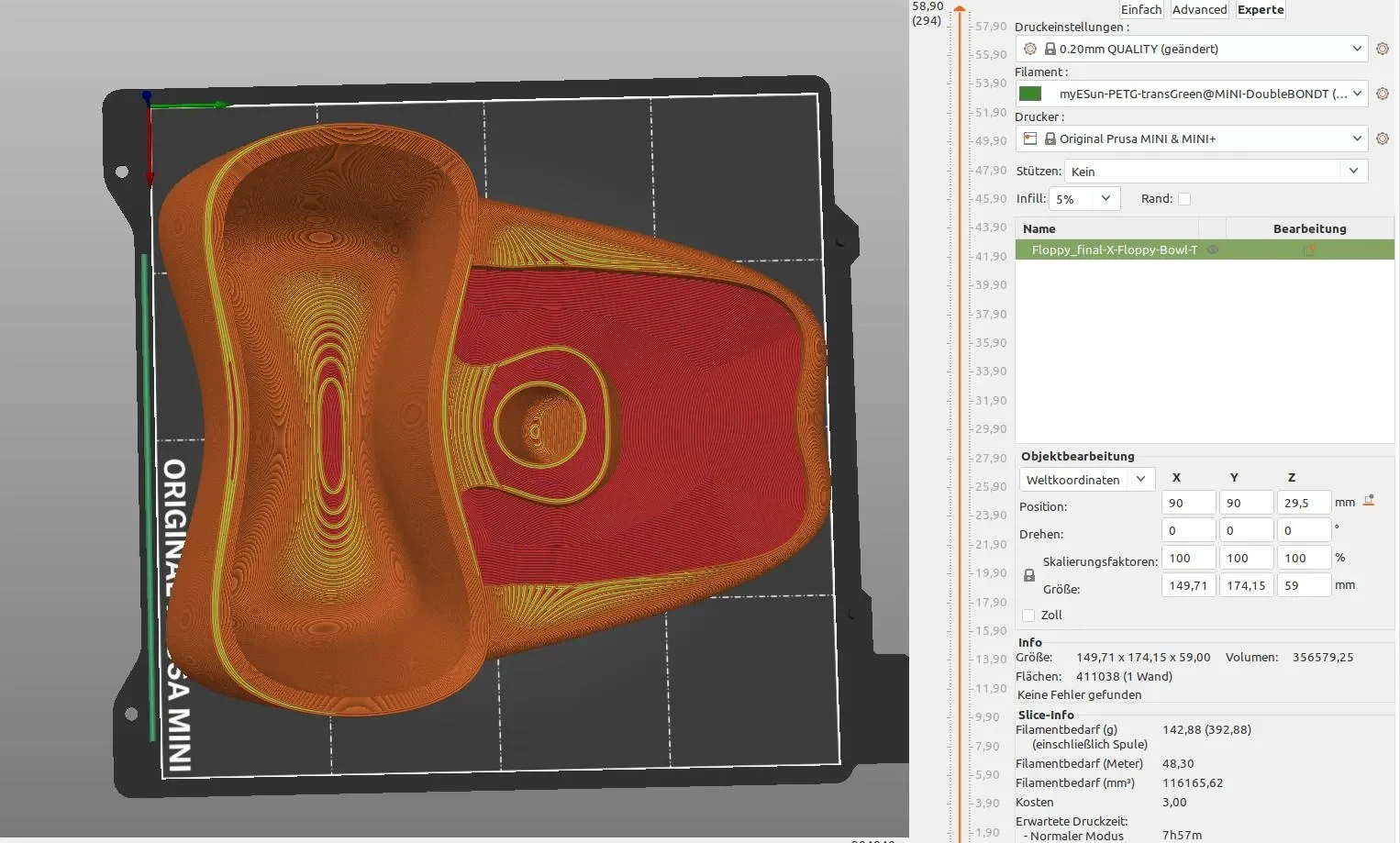Viewport: 1400px width, 843px height.
Task: Switch to Advanced mode
Action: click(1199, 9)
